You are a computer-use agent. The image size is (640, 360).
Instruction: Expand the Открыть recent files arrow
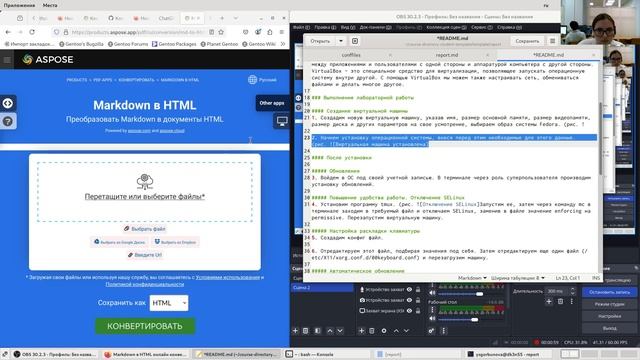(341, 41)
